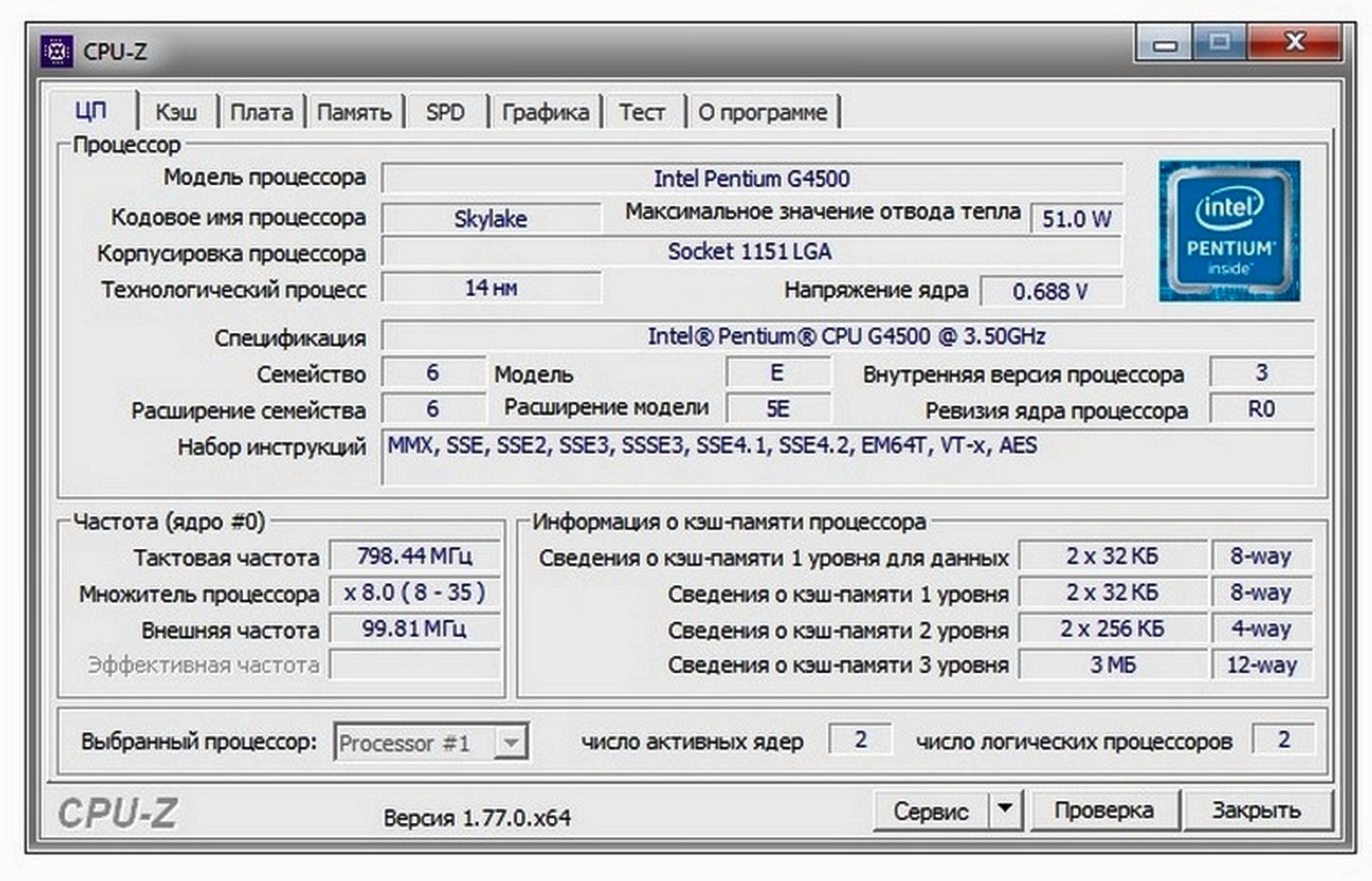Click the instruction set list field

coord(847,456)
